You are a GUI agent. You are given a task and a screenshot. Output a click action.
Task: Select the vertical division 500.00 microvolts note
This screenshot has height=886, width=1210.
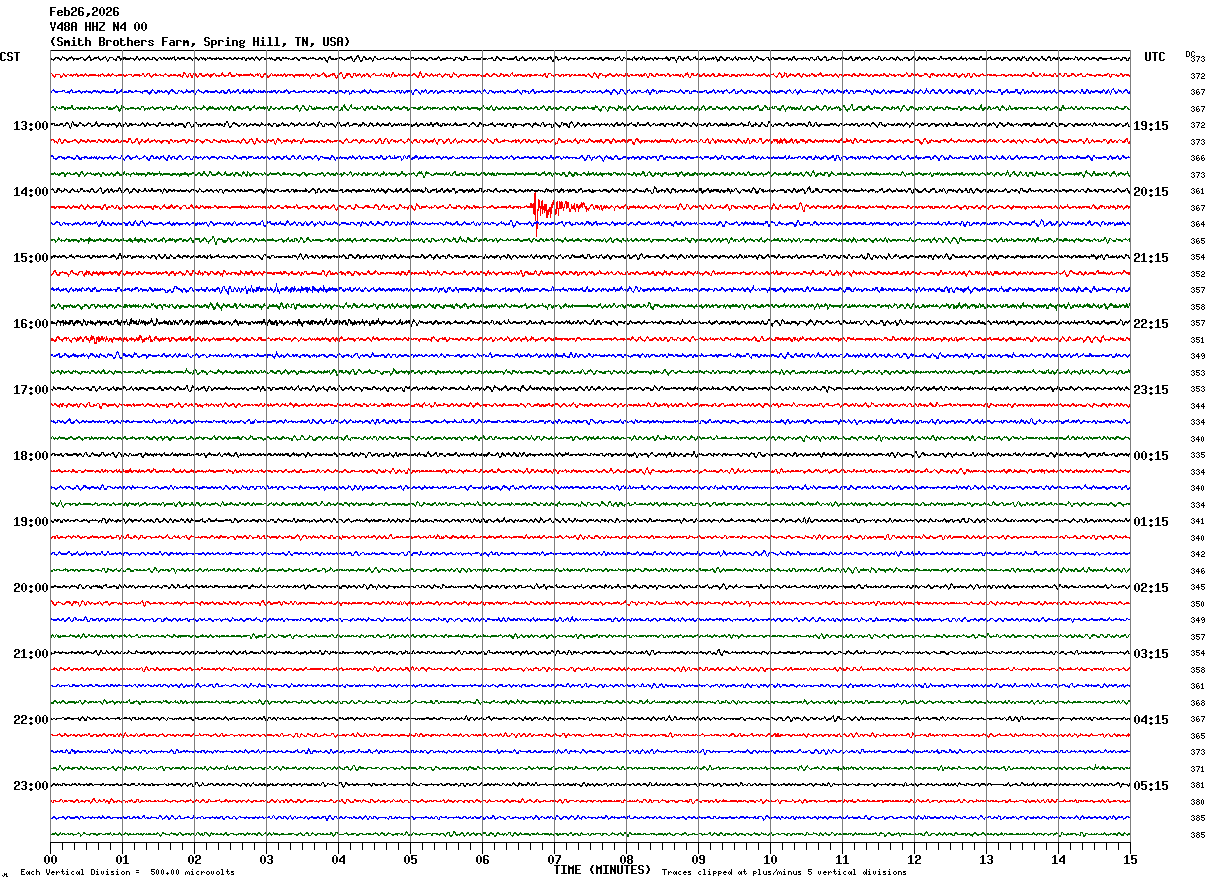click(127, 873)
